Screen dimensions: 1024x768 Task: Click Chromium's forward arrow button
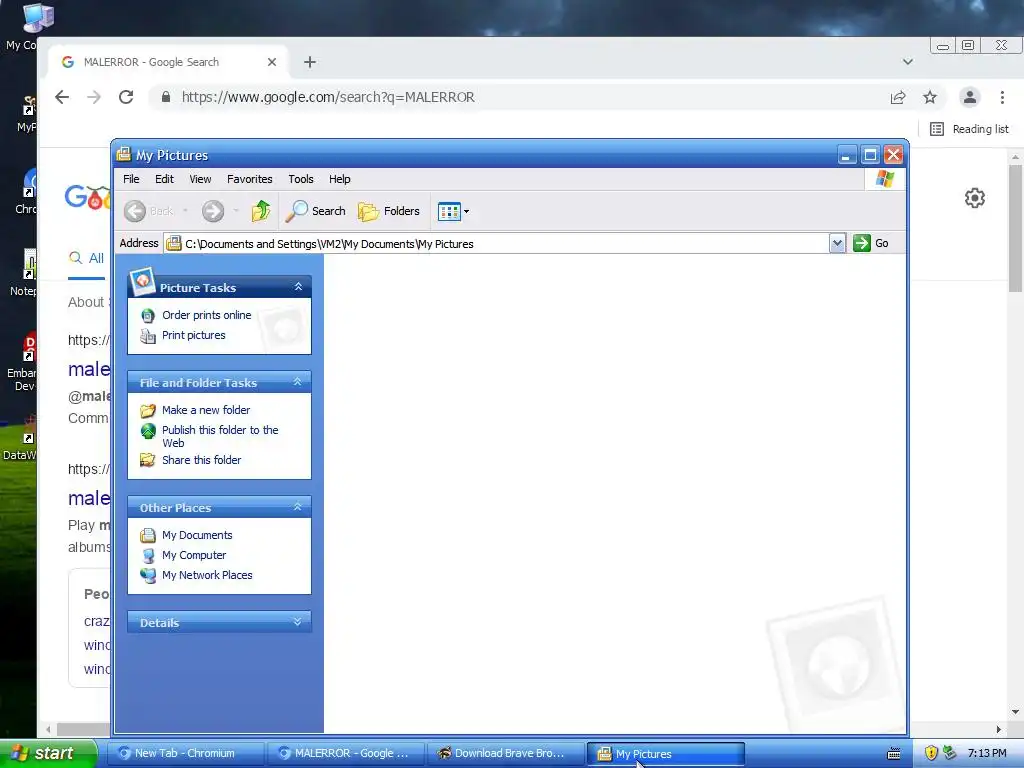94,97
